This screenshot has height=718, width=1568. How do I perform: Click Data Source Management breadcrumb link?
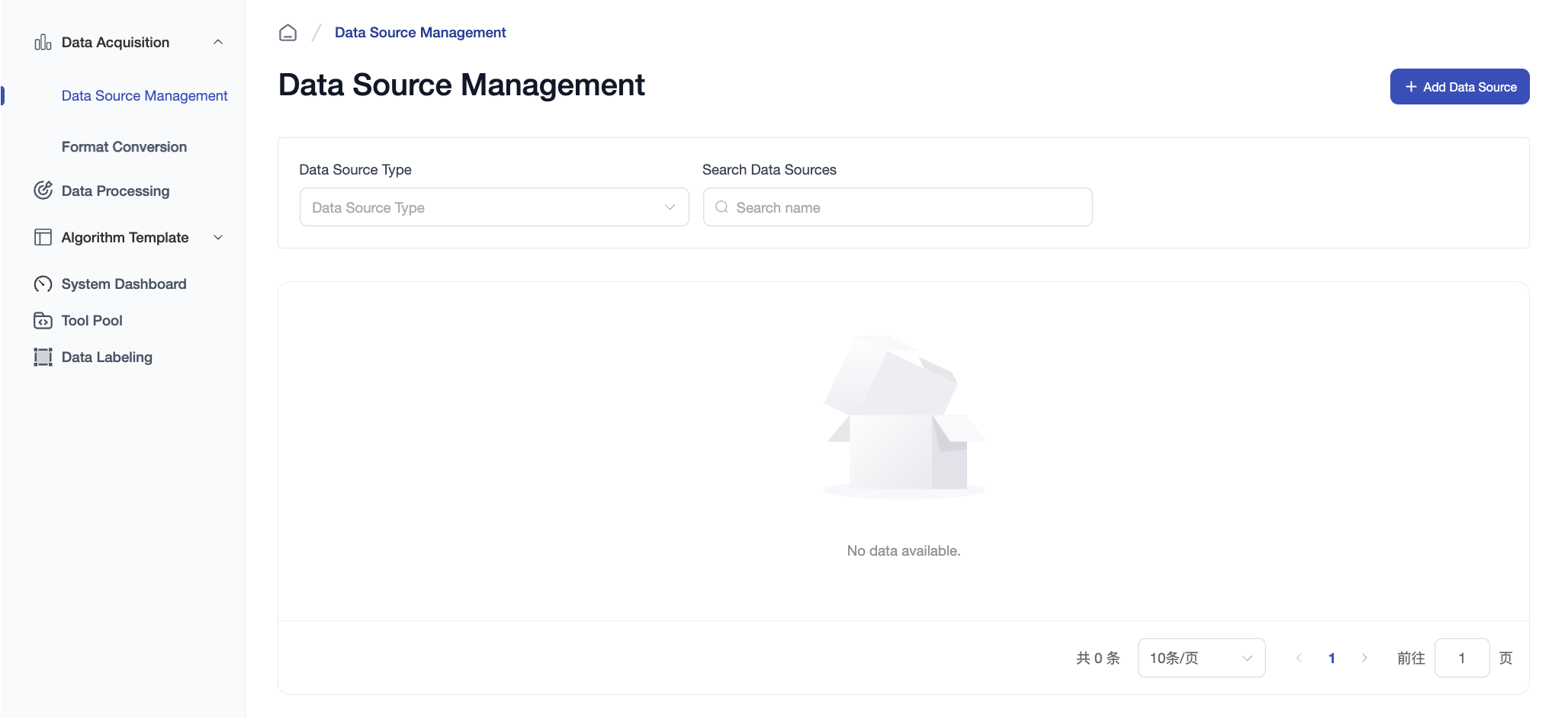(420, 33)
